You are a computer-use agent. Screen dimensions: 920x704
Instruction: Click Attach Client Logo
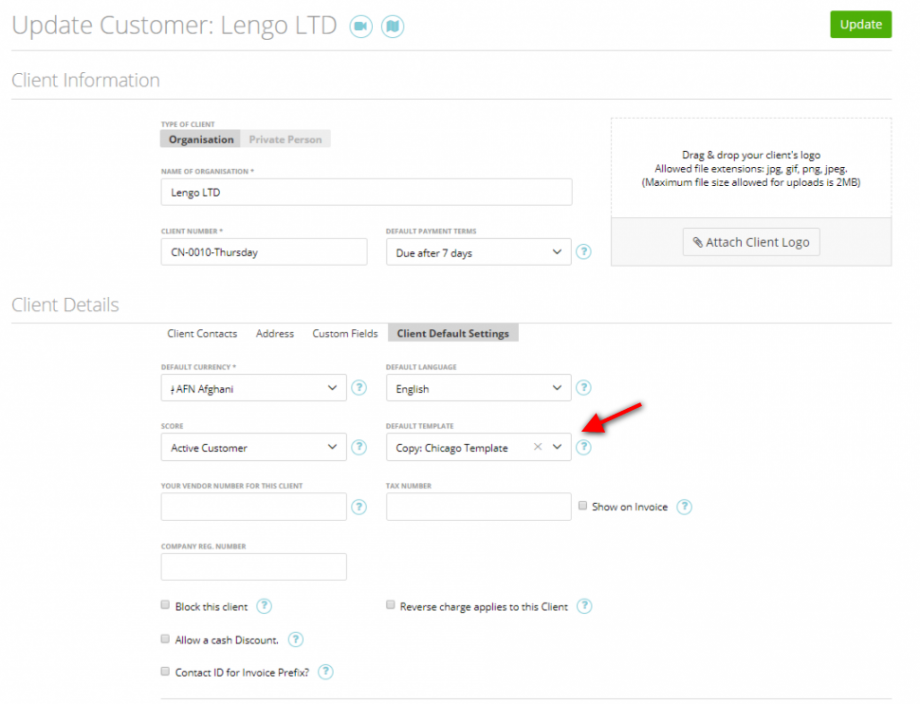[751, 241]
